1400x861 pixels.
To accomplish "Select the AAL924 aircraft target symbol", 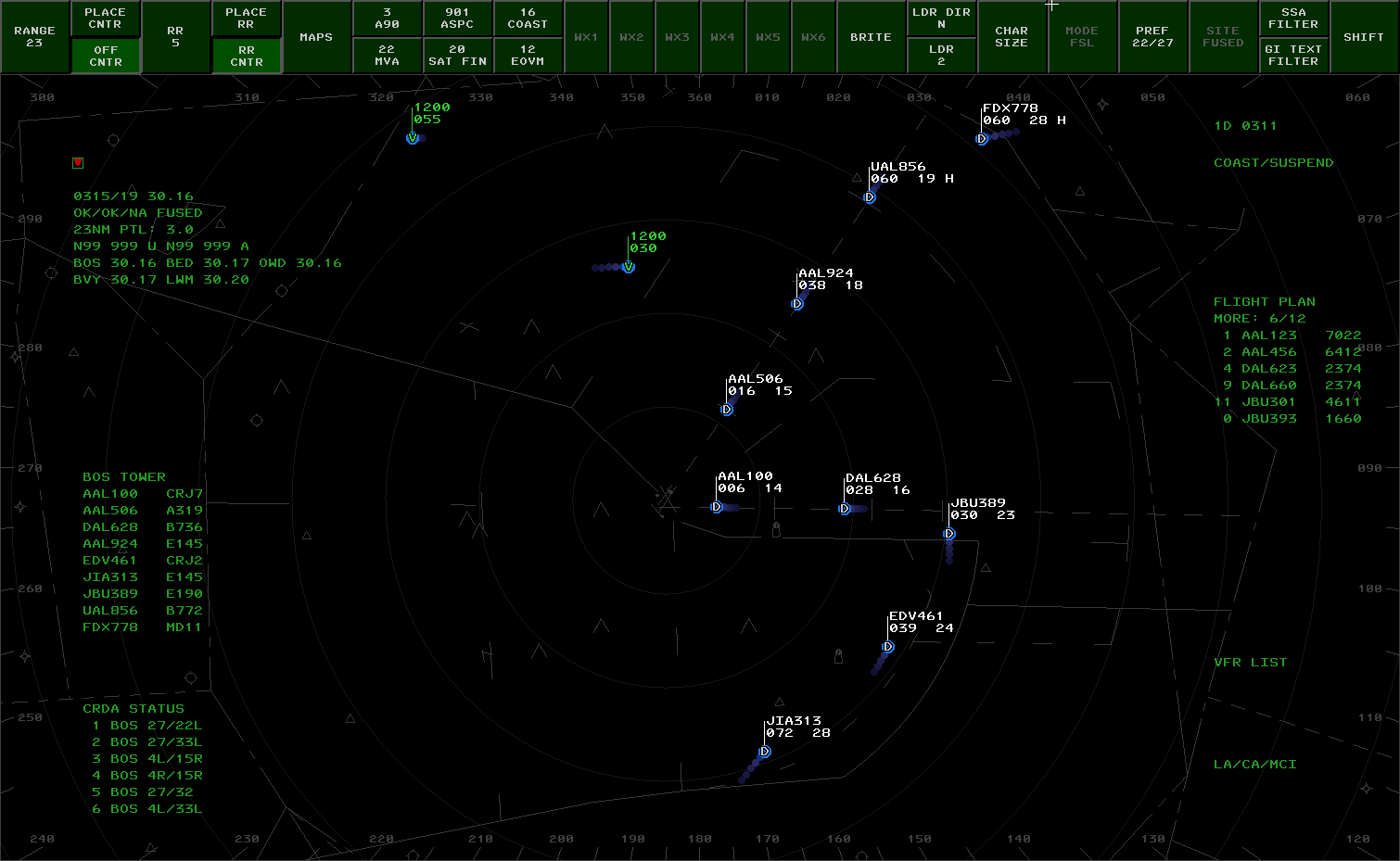I will [797, 304].
